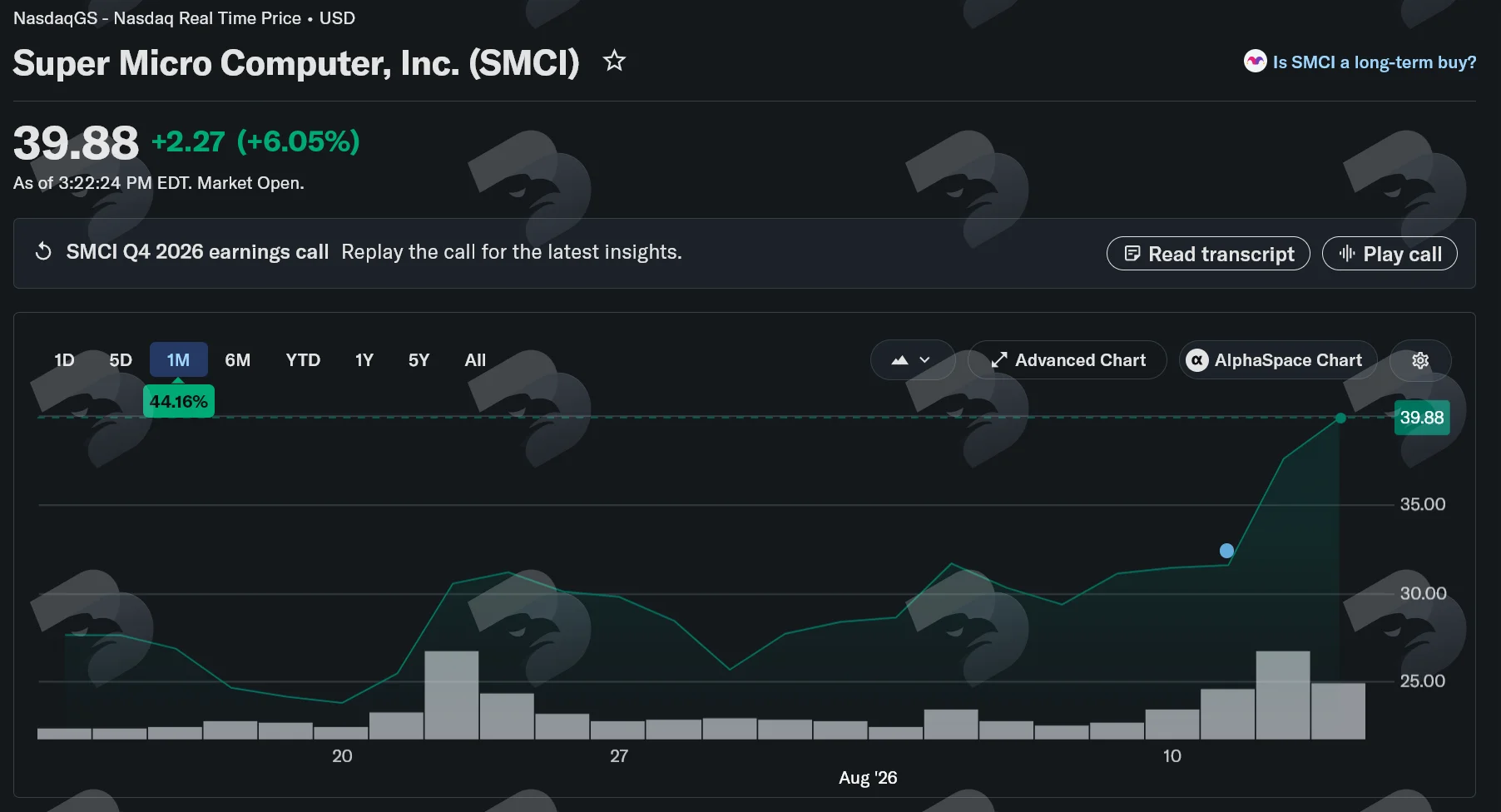Viewport: 1501px width, 812px height.
Task: Click the 20 date label on x-axis
Action: point(342,756)
